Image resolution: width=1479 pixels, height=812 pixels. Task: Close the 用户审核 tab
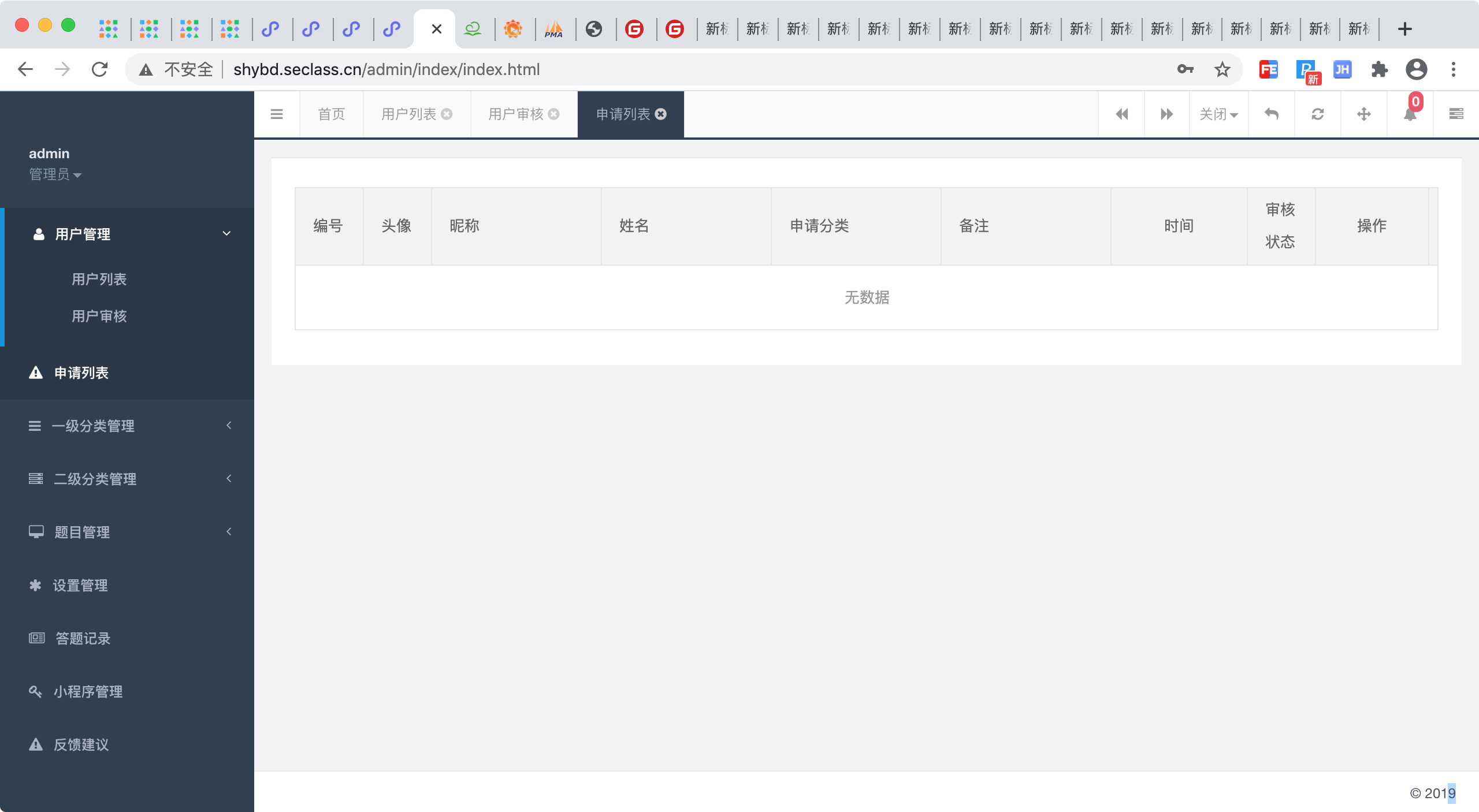(x=553, y=114)
